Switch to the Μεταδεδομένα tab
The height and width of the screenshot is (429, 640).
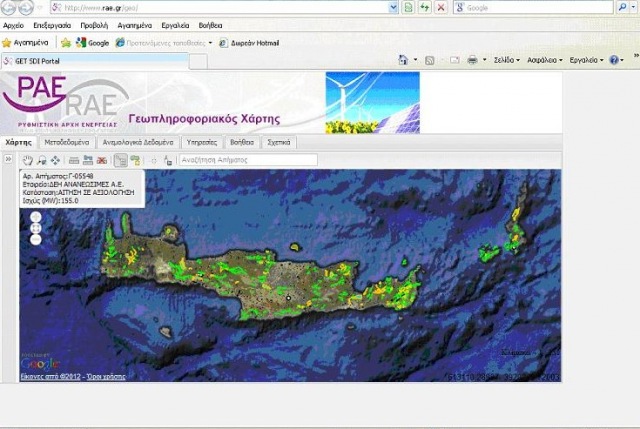68,143
